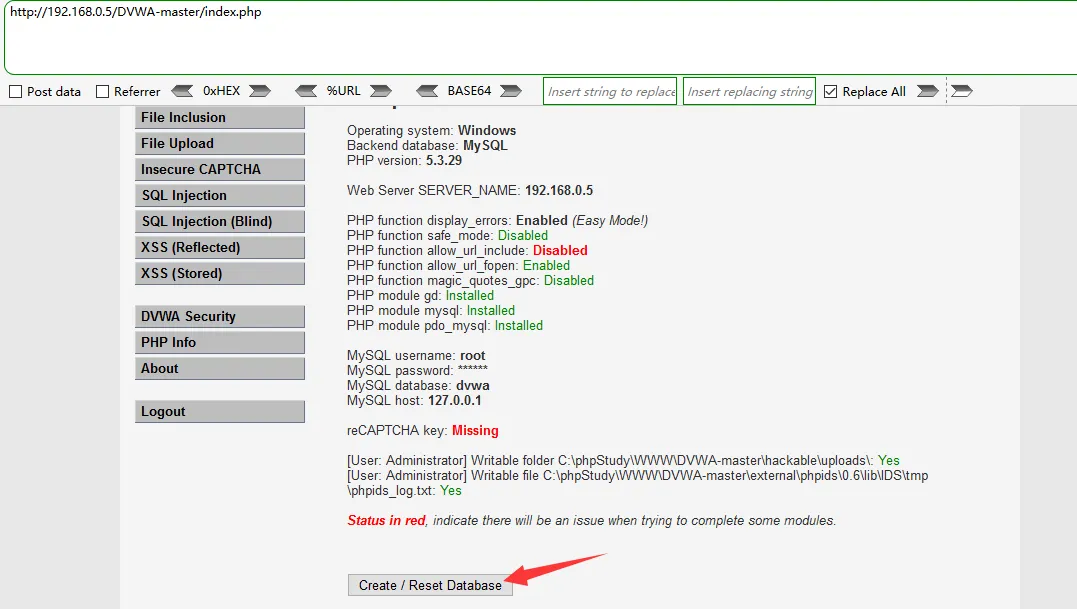Click the MySQL host value 127.0.0.1
Image resolution: width=1077 pixels, height=609 pixels.
pyautogui.click(x=455, y=400)
